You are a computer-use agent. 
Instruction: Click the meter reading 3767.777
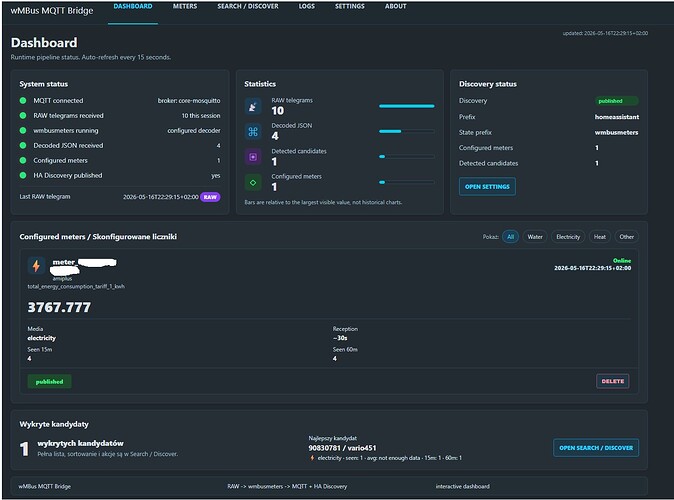(59, 307)
